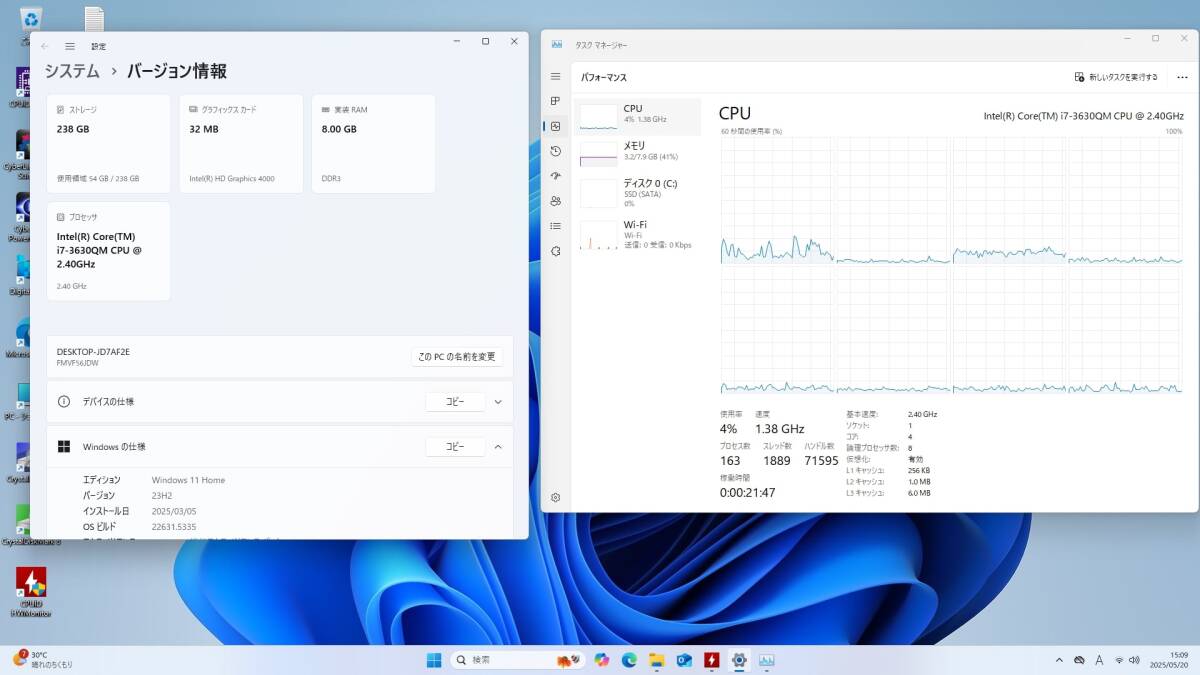Select ディスク 0 (C:) in performance list
This screenshot has width=1200, height=675.
coord(639,192)
